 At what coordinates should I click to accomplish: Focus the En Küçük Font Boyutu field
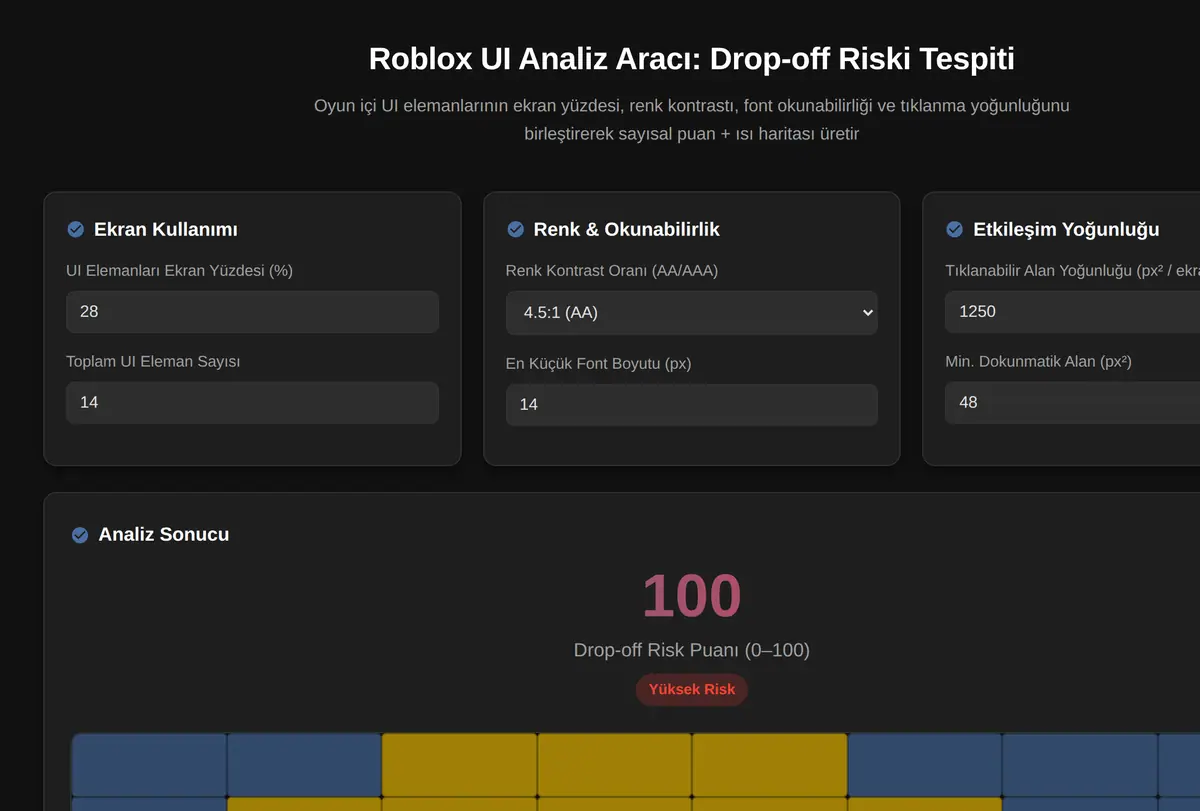click(x=691, y=405)
